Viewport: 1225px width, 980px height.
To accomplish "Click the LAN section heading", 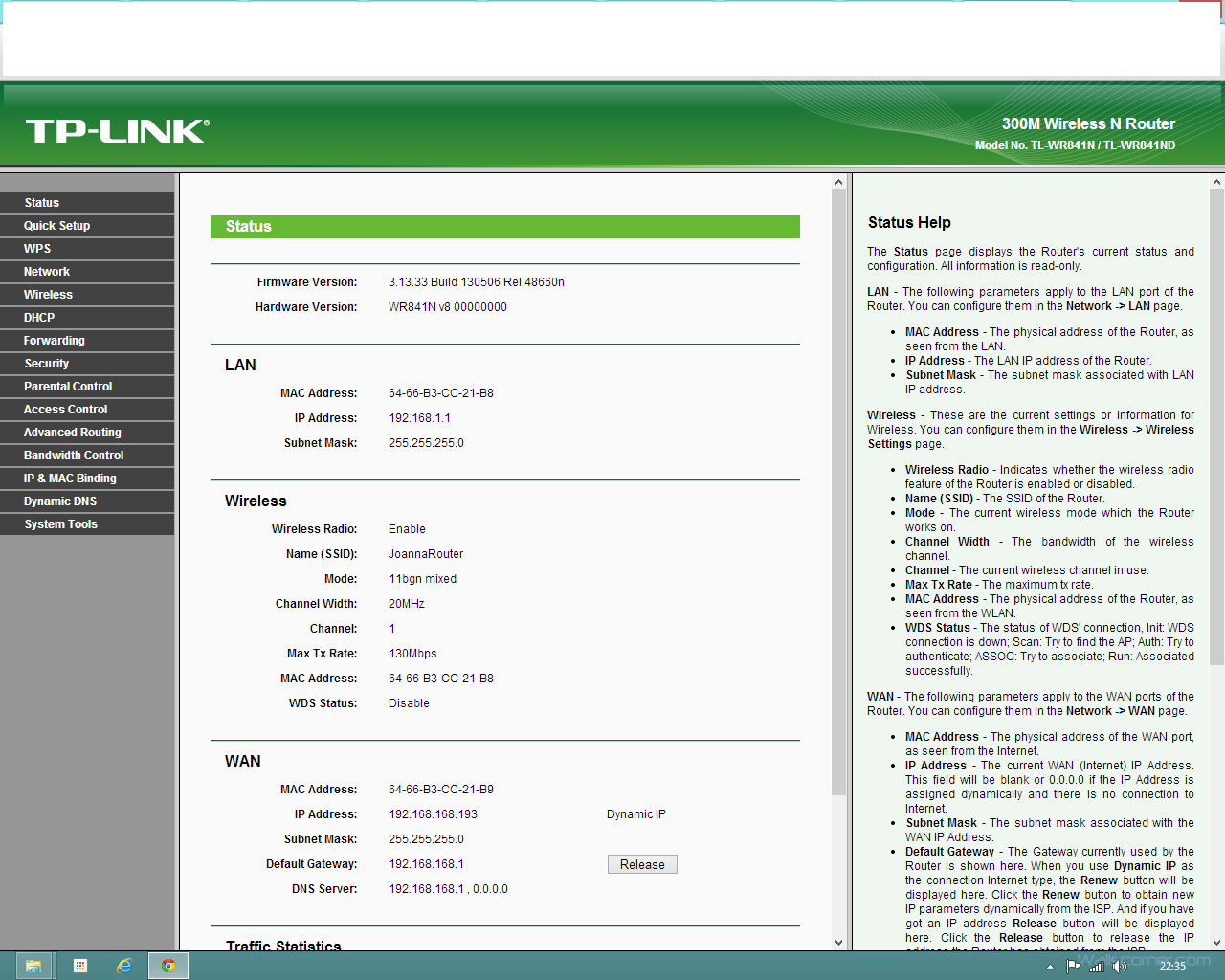I will (240, 365).
